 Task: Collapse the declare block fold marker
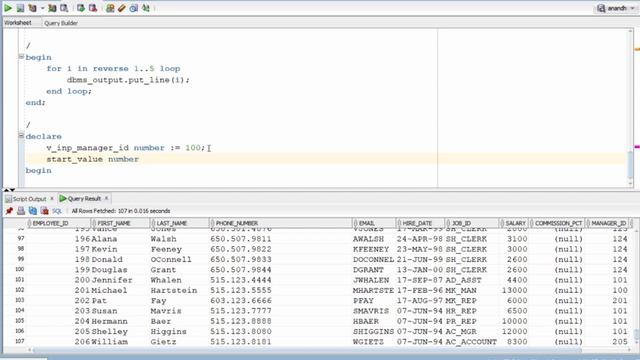pos(21,136)
